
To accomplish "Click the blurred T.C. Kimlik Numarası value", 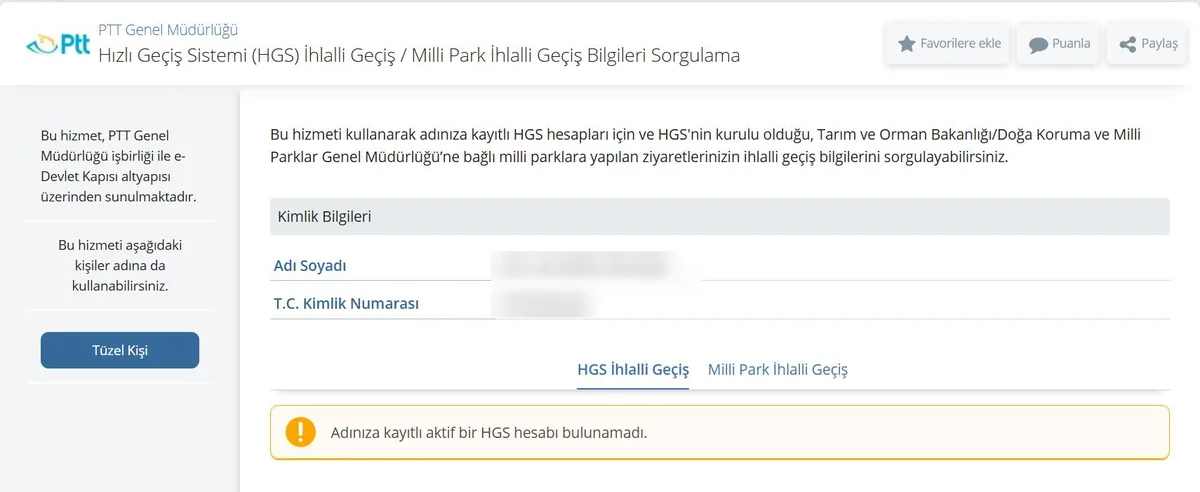I will (x=541, y=303).
